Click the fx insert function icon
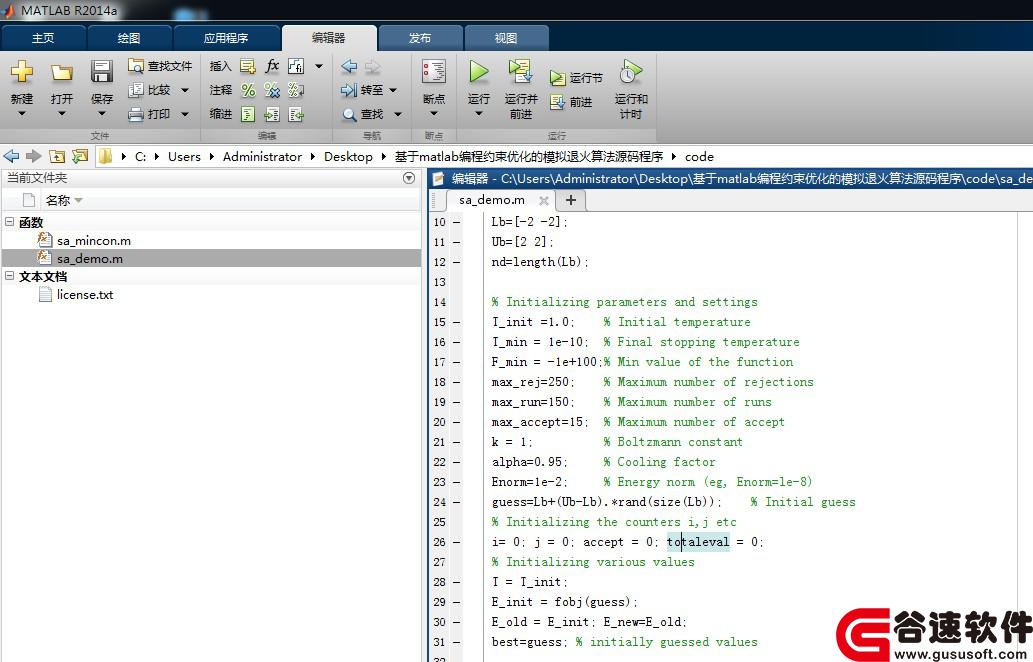 click(x=271, y=66)
